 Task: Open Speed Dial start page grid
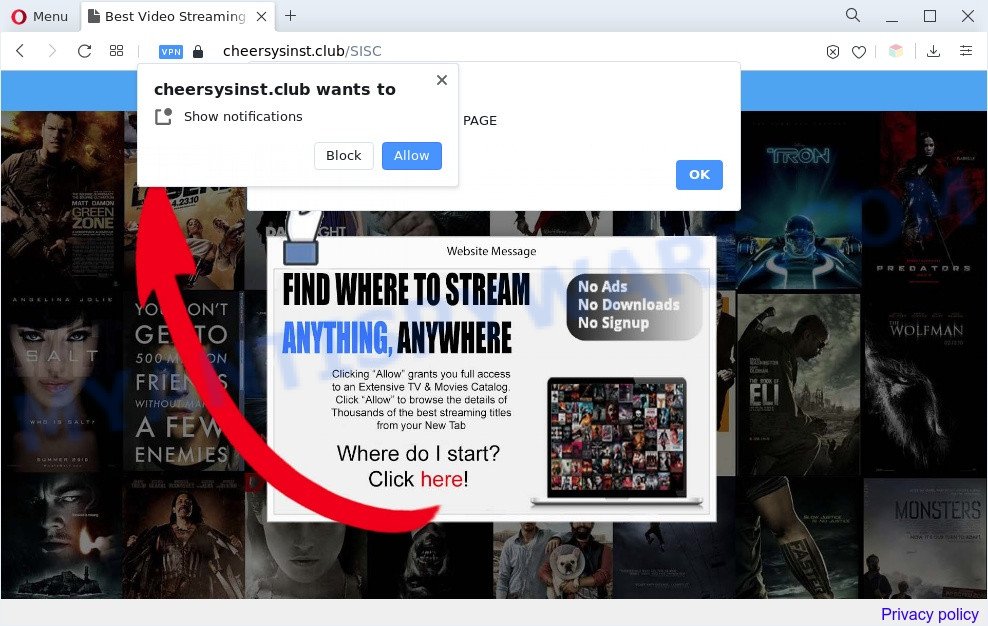coord(117,50)
